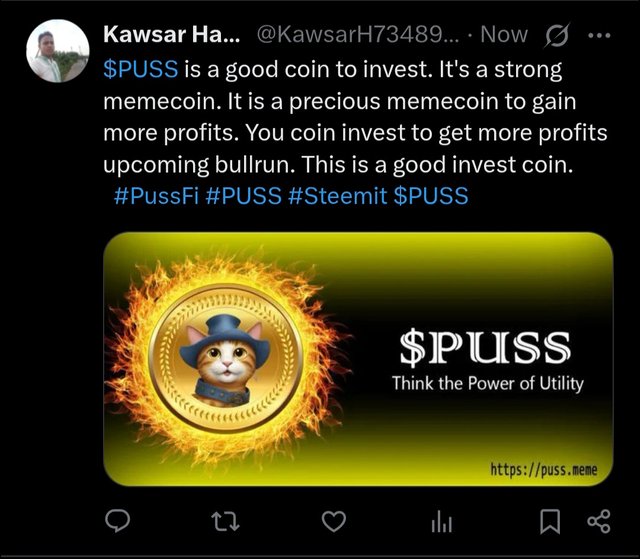Screen dimensions: 640x559
Task: Open the three-dot more options menu
Action: tap(599, 35)
